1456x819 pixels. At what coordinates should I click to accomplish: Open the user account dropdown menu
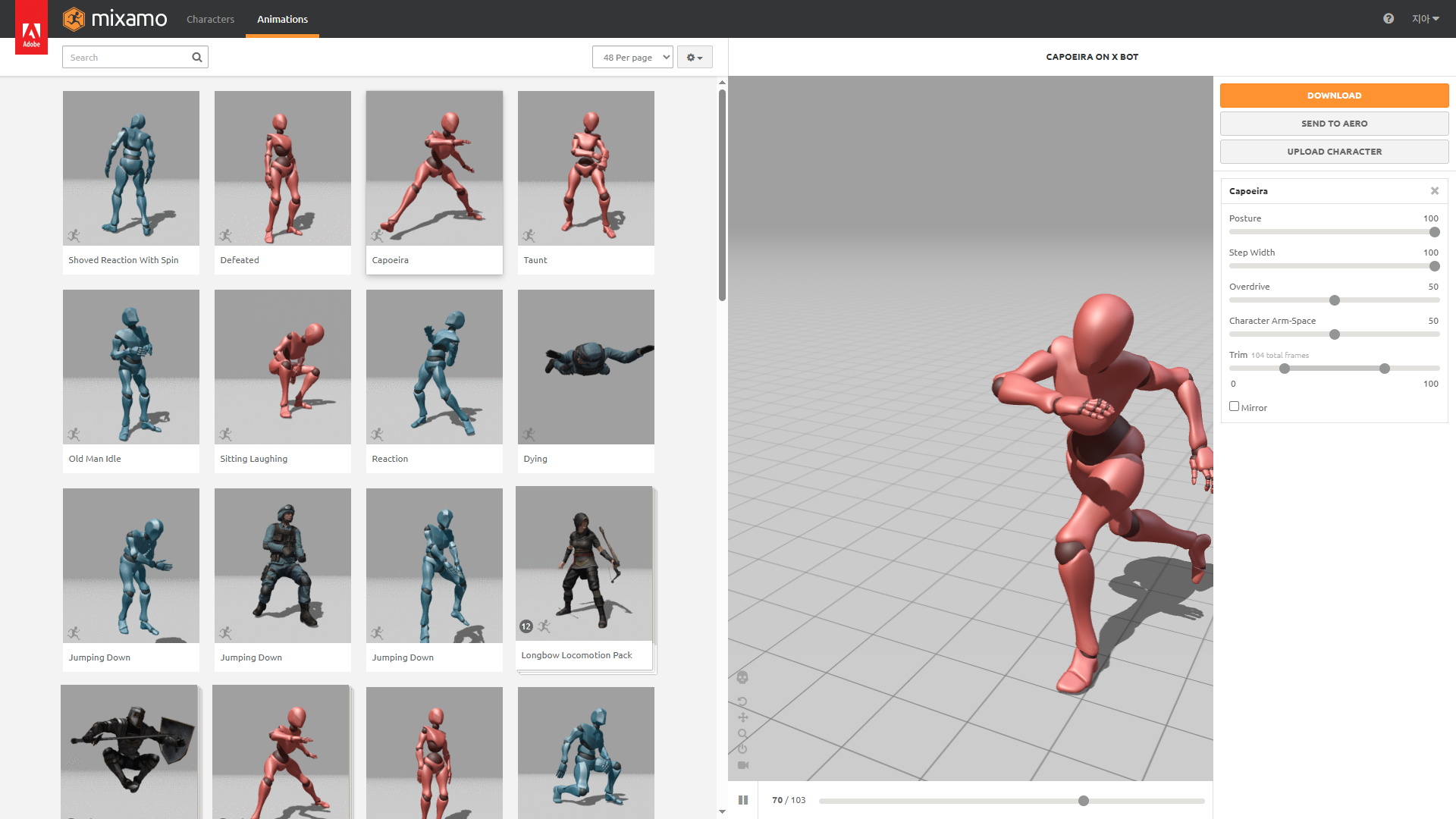(1425, 19)
